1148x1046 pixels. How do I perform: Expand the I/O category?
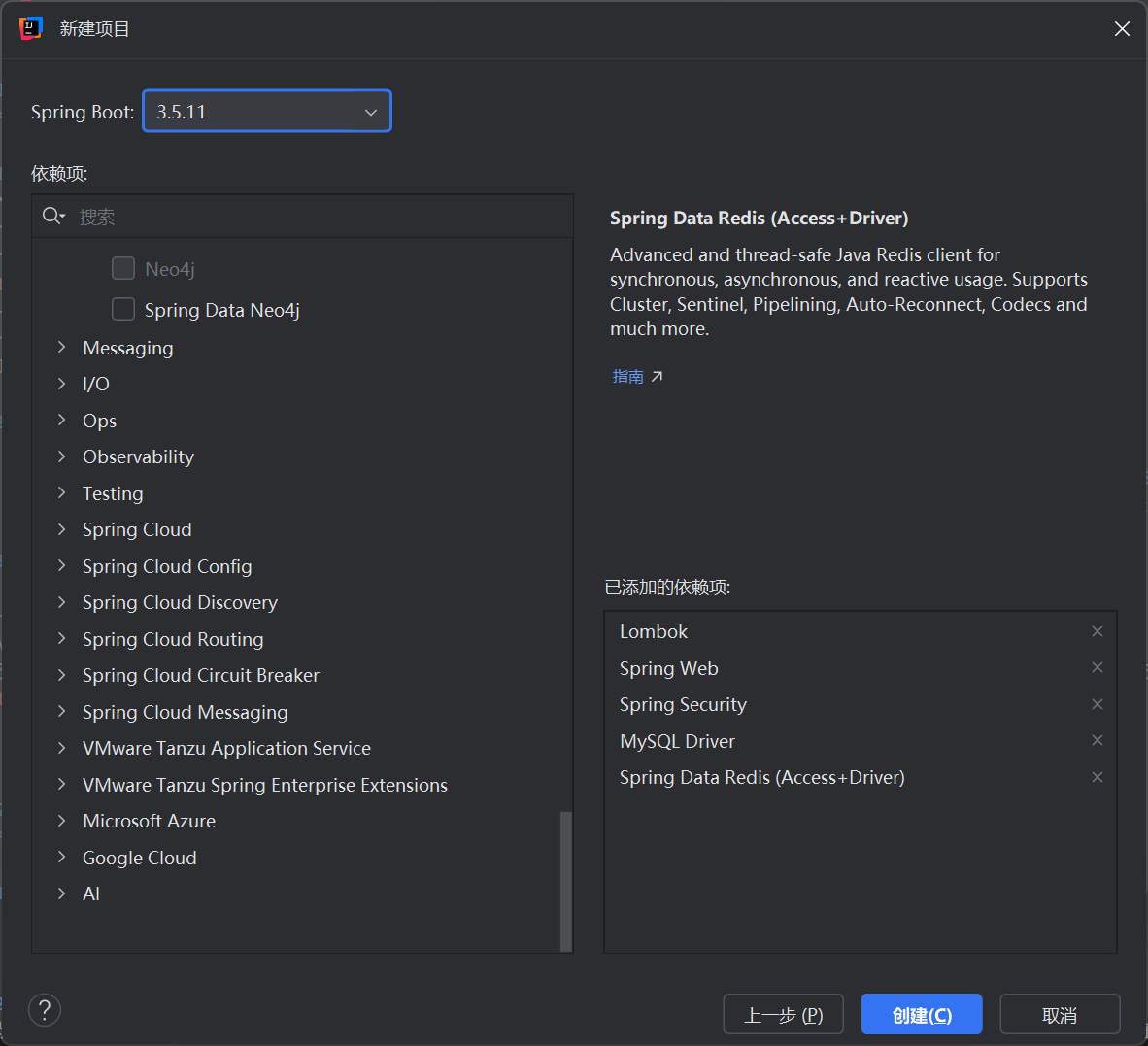pyautogui.click(x=61, y=384)
